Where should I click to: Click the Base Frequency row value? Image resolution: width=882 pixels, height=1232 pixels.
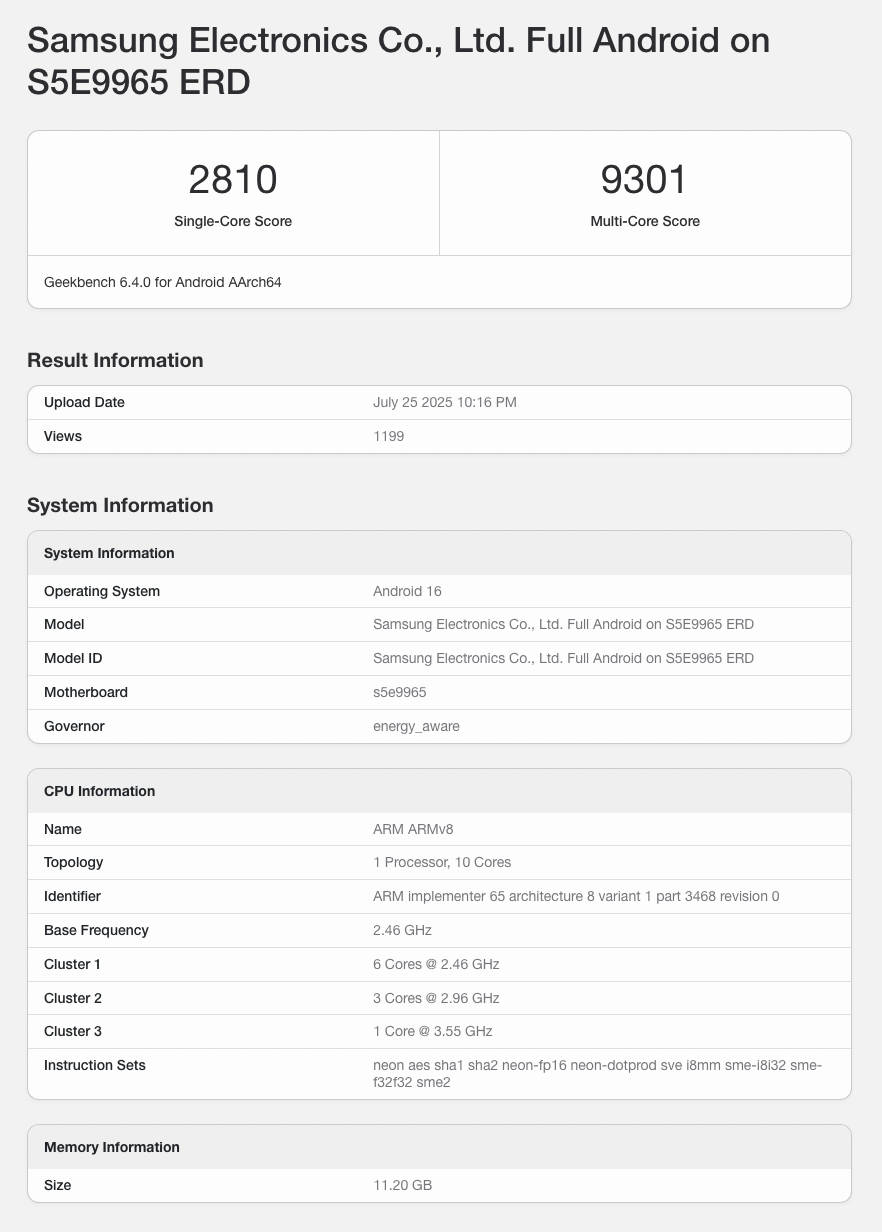402,930
